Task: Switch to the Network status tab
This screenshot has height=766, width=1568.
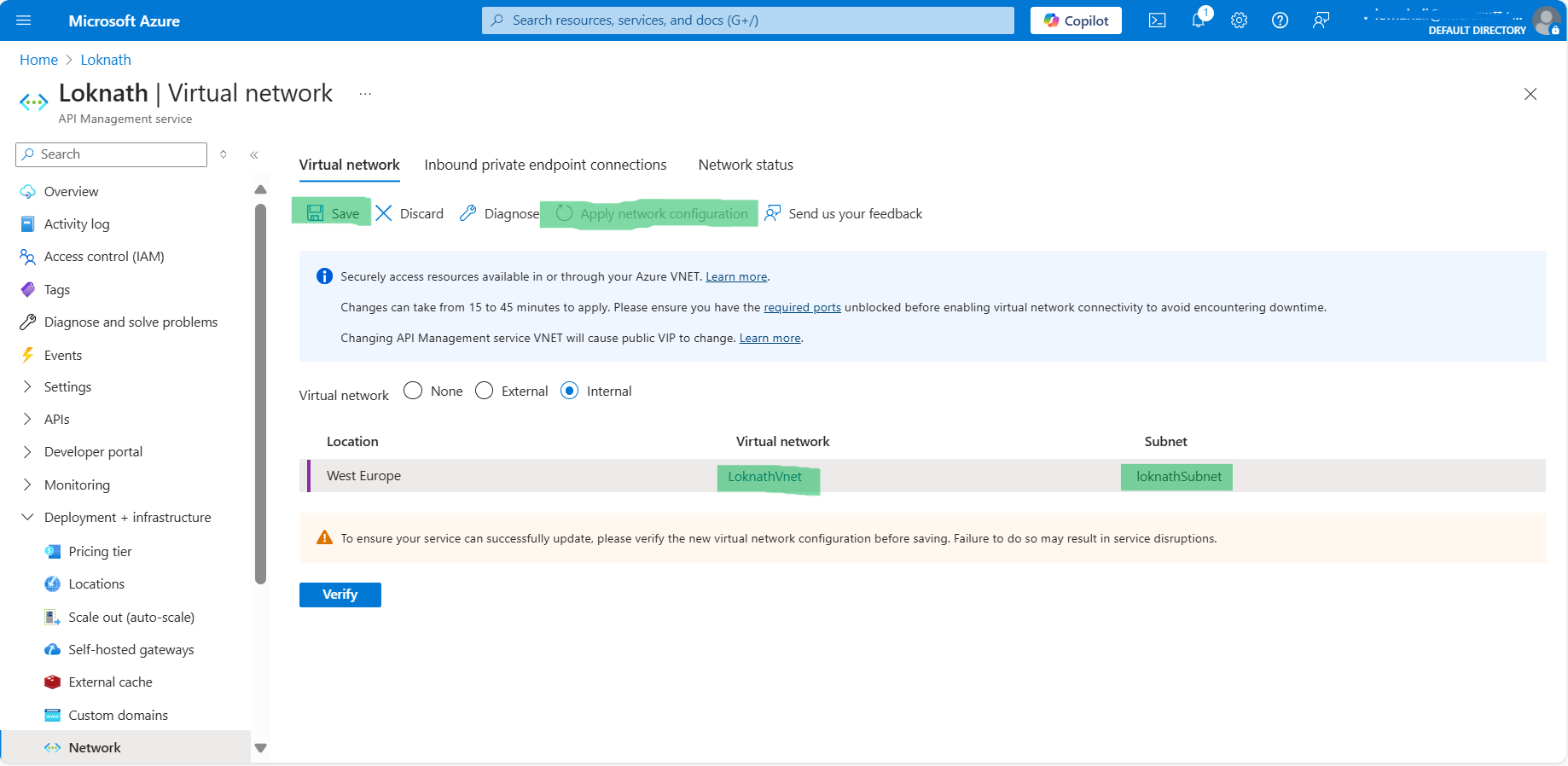Action: tap(746, 165)
